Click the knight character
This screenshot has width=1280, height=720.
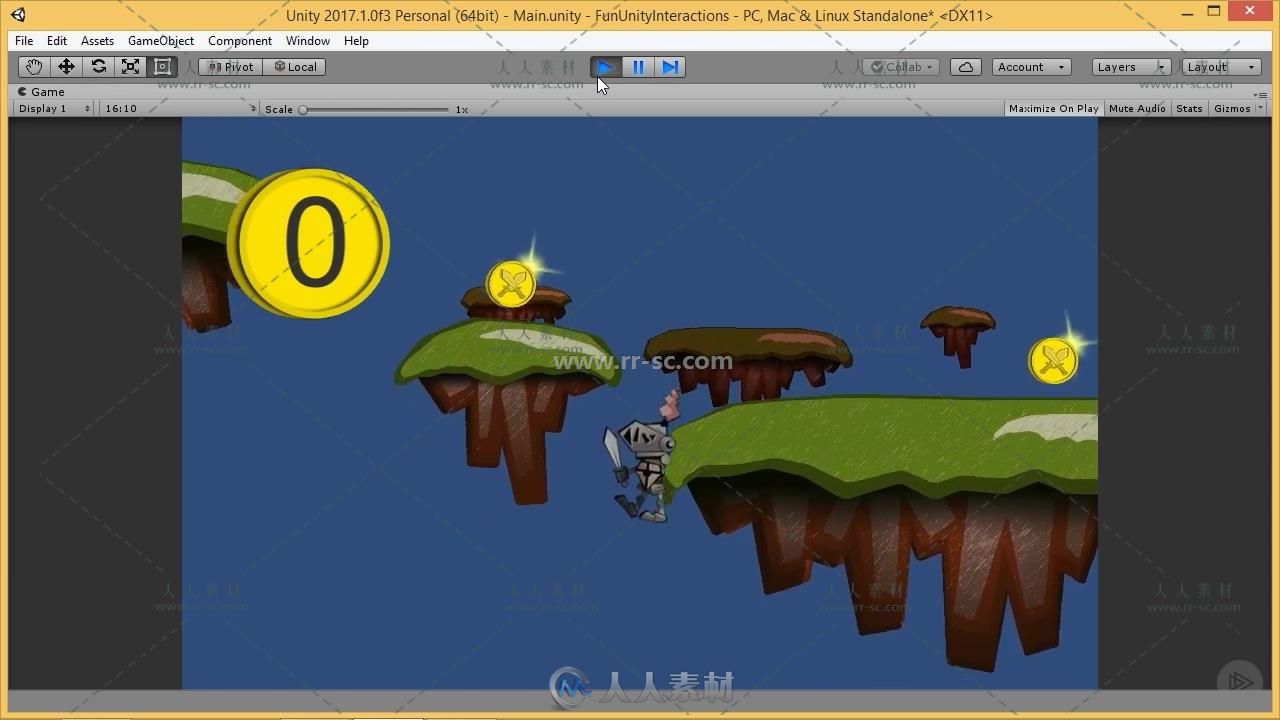click(x=642, y=458)
